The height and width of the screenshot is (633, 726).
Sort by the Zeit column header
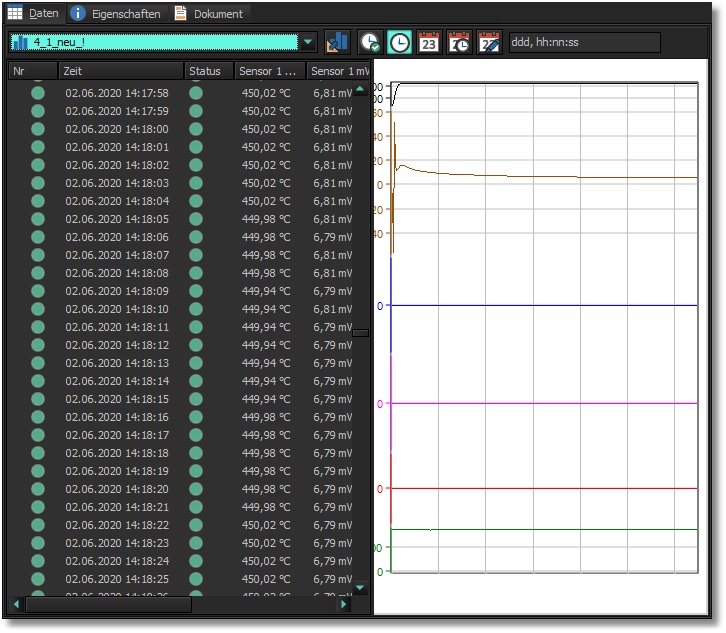click(121, 71)
